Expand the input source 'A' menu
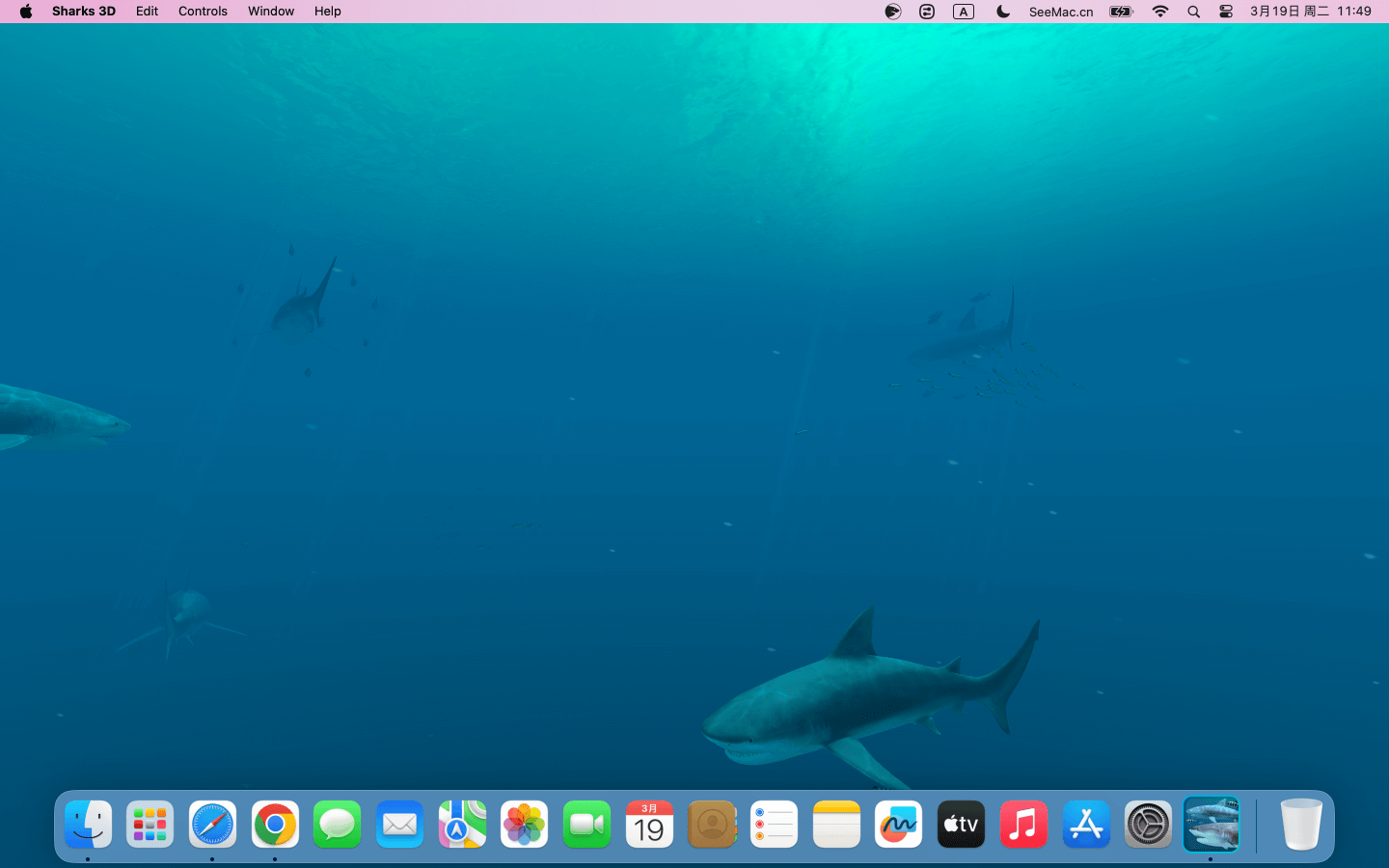Screen dimensions: 1389x868 tap(963, 12)
